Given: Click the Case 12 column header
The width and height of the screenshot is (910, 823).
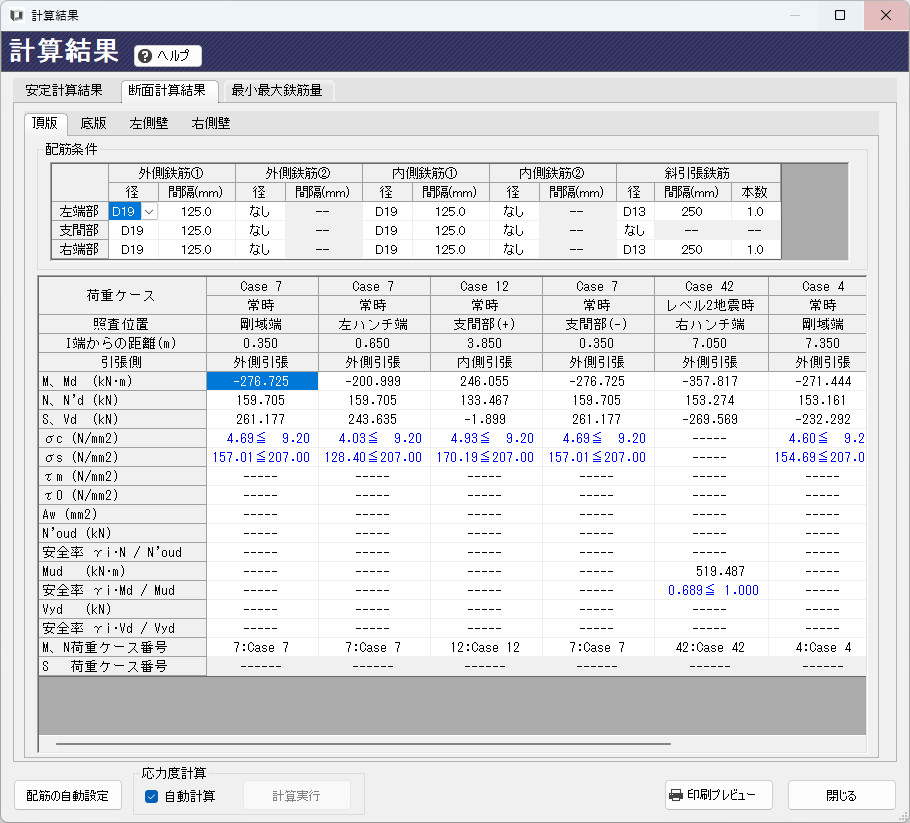Looking at the screenshot, I should [x=485, y=287].
